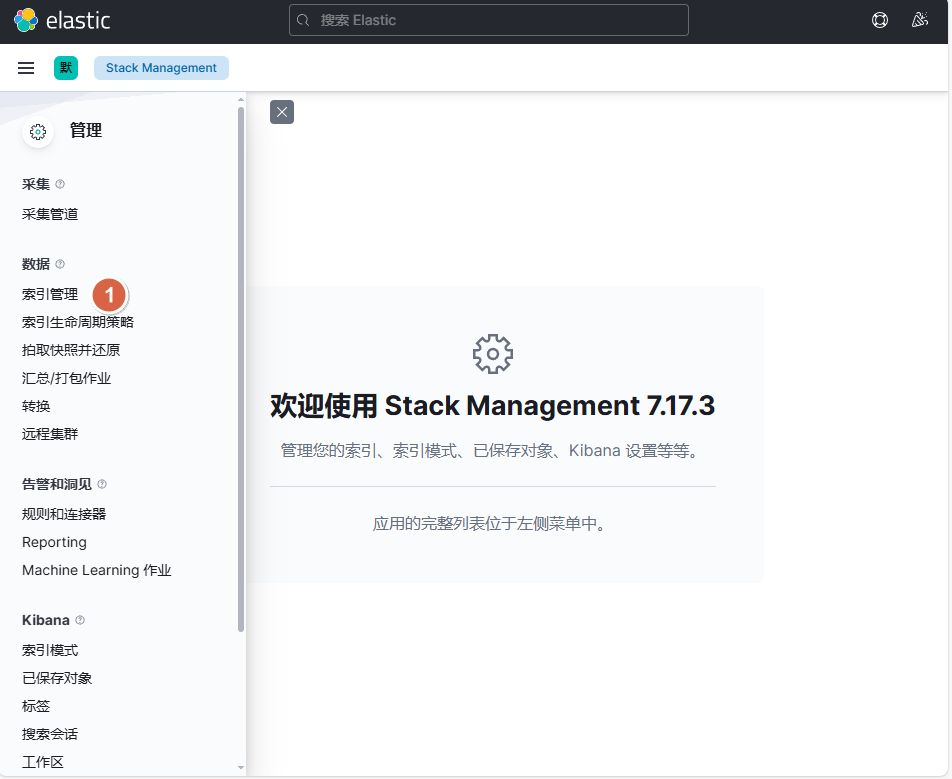The height and width of the screenshot is (779, 952).
Task: Click 欢迎使用 Stack Management 7.17.3 heading
Action: [x=492, y=406]
